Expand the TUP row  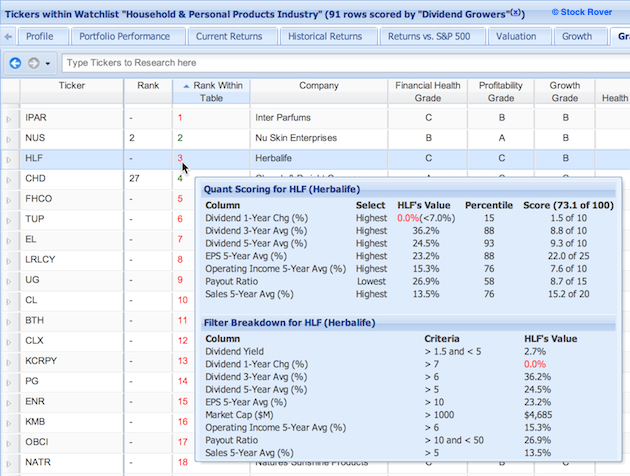[x=9, y=221]
